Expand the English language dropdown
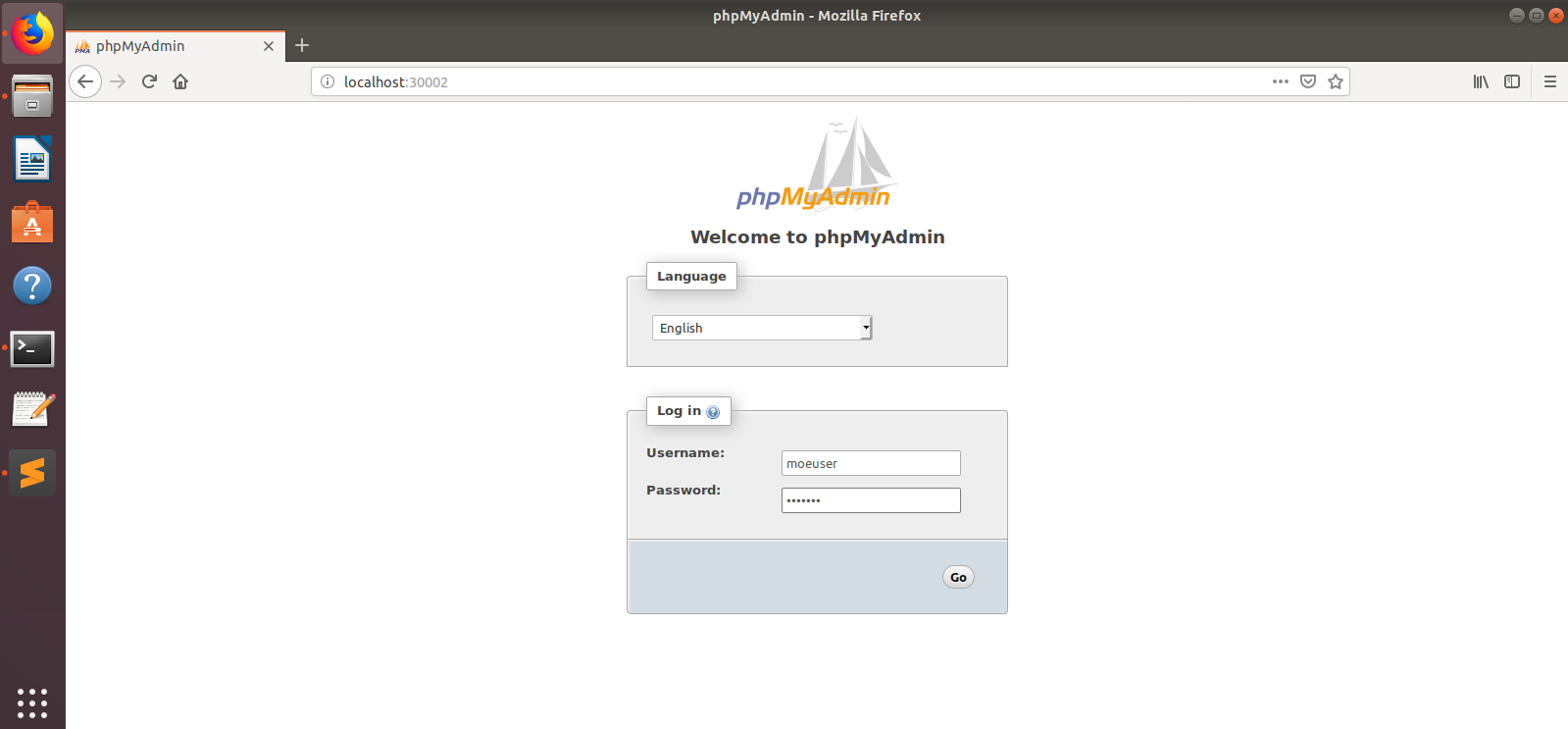The width and height of the screenshot is (1568, 729). coord(762,328)
